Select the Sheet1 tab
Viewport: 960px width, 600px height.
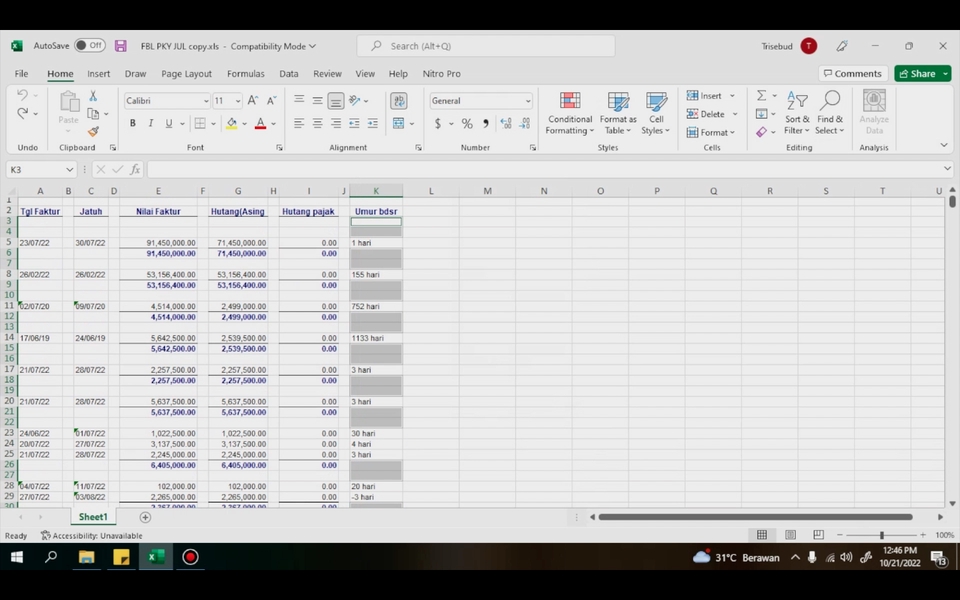[92, 517]
